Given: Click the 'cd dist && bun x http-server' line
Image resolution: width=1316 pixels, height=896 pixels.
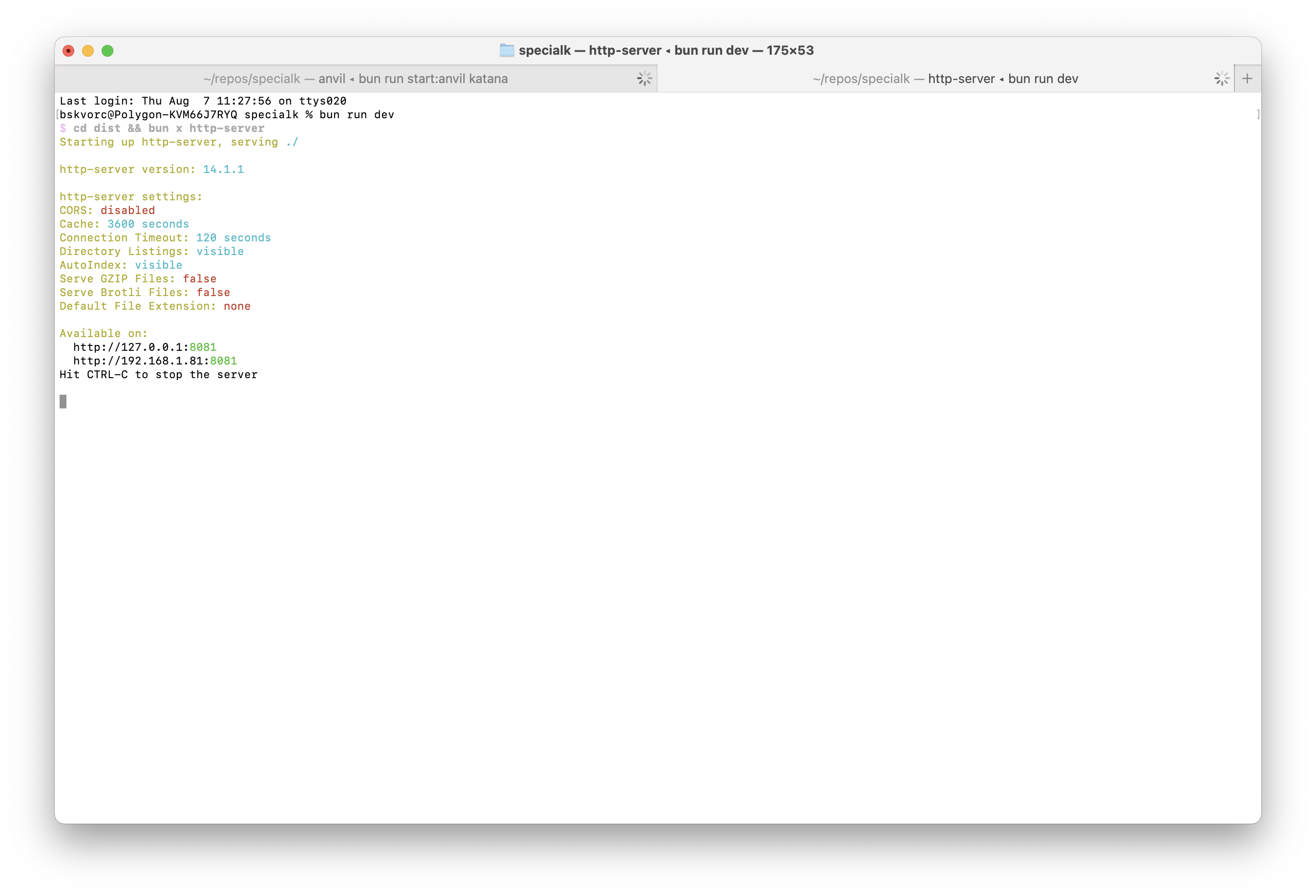Looking at the screenshot, I should click(168, 128).
